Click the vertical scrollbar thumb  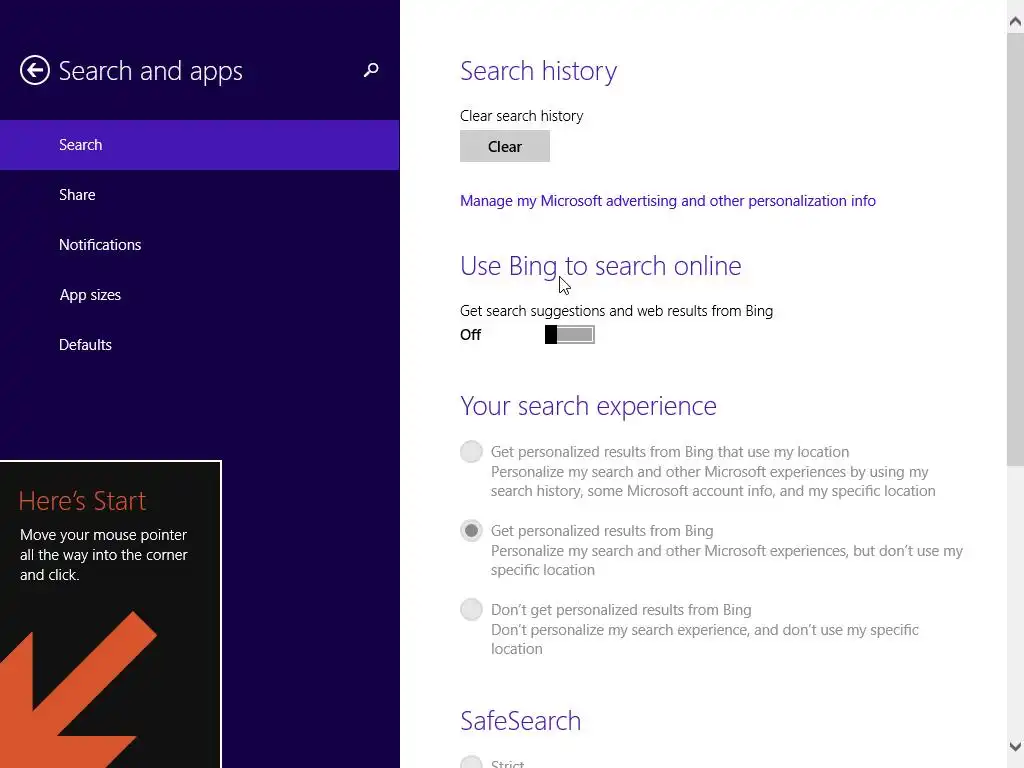point(1015,249)
